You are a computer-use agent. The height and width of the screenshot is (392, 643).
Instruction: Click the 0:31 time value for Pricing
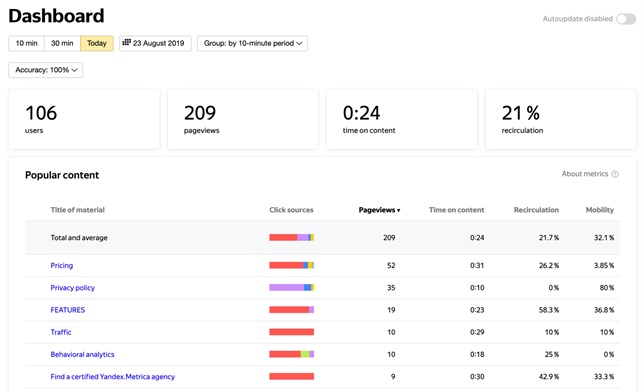[x=477, y=265]
